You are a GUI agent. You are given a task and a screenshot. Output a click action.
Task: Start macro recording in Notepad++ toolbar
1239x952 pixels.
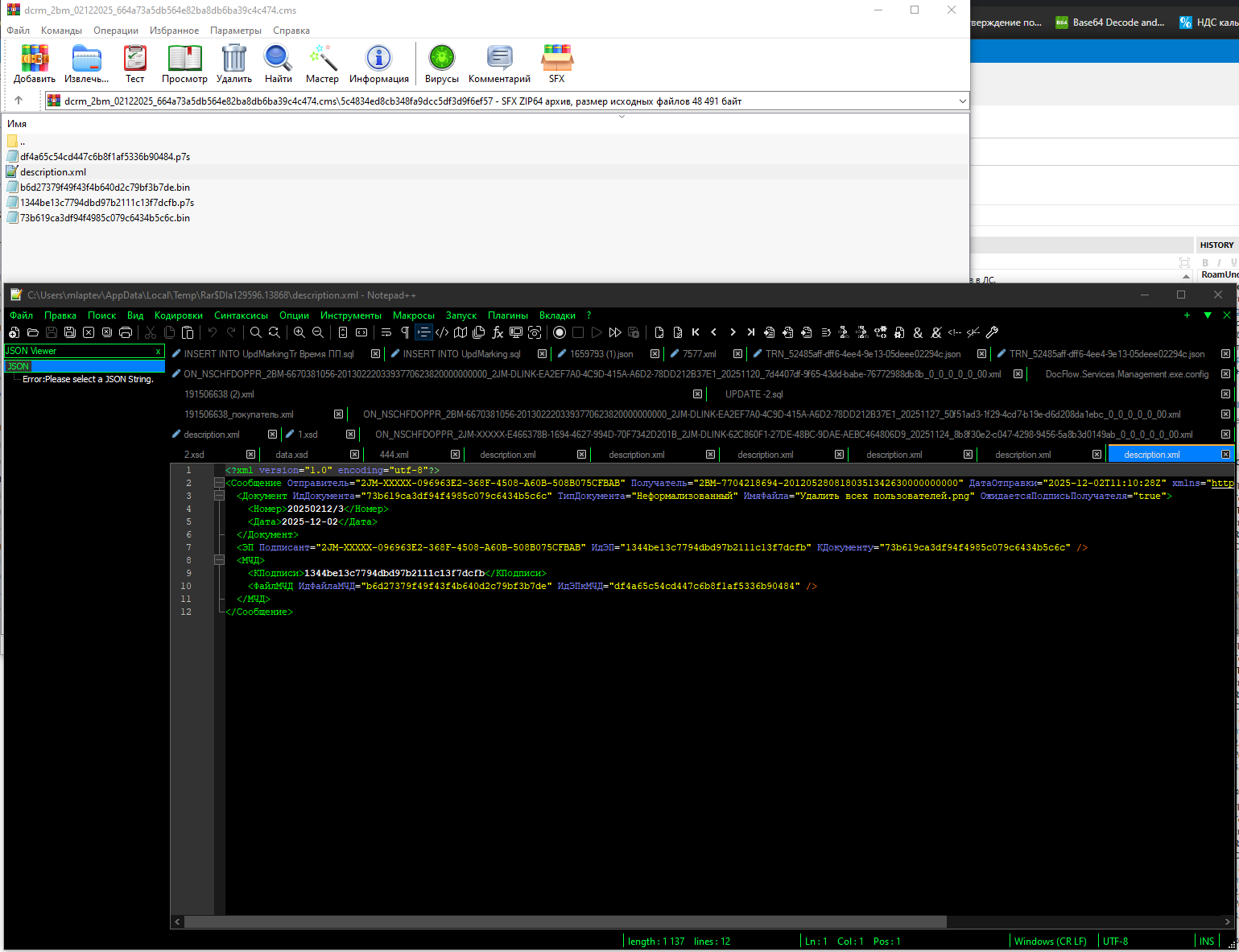tap(560, 332)
